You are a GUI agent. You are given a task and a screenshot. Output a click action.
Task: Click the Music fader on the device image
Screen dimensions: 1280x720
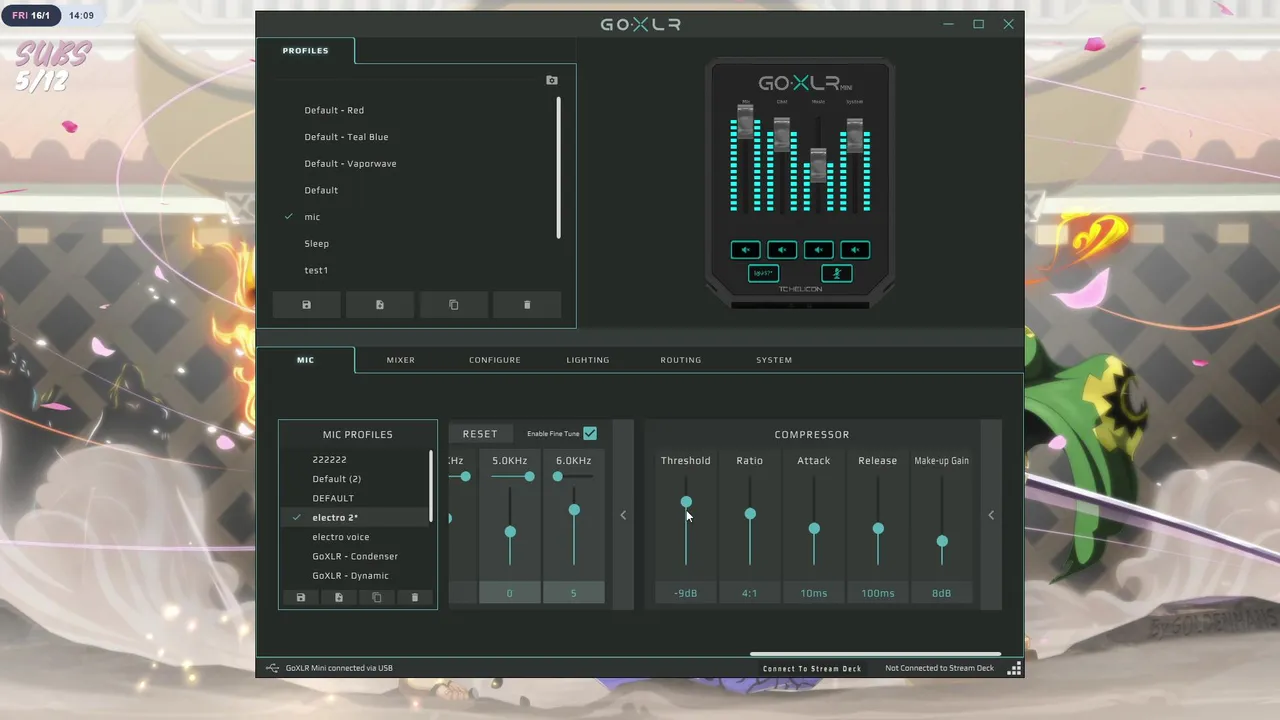pos(819,165)
